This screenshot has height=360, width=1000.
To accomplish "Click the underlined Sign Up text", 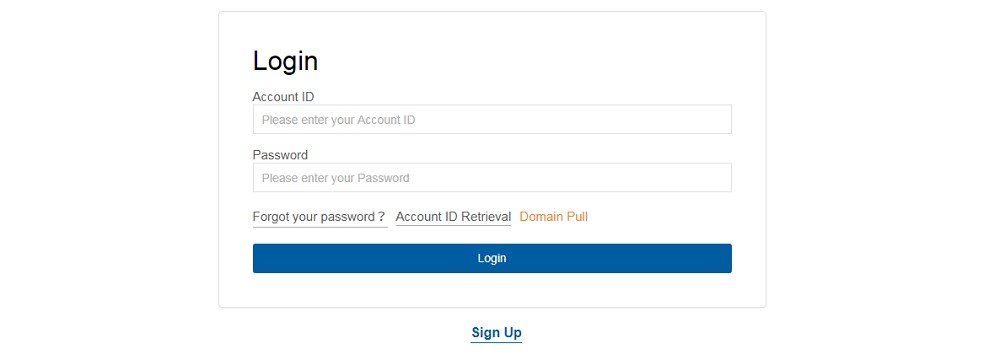I will coord(496,333).
